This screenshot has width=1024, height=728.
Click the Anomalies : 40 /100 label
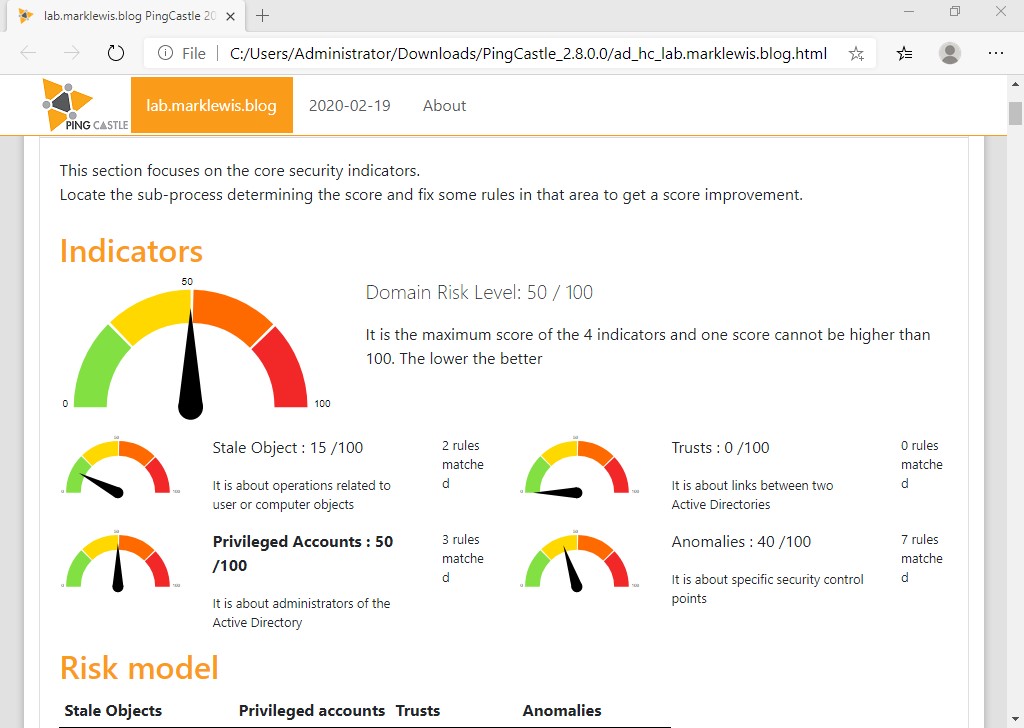(741, 542)
